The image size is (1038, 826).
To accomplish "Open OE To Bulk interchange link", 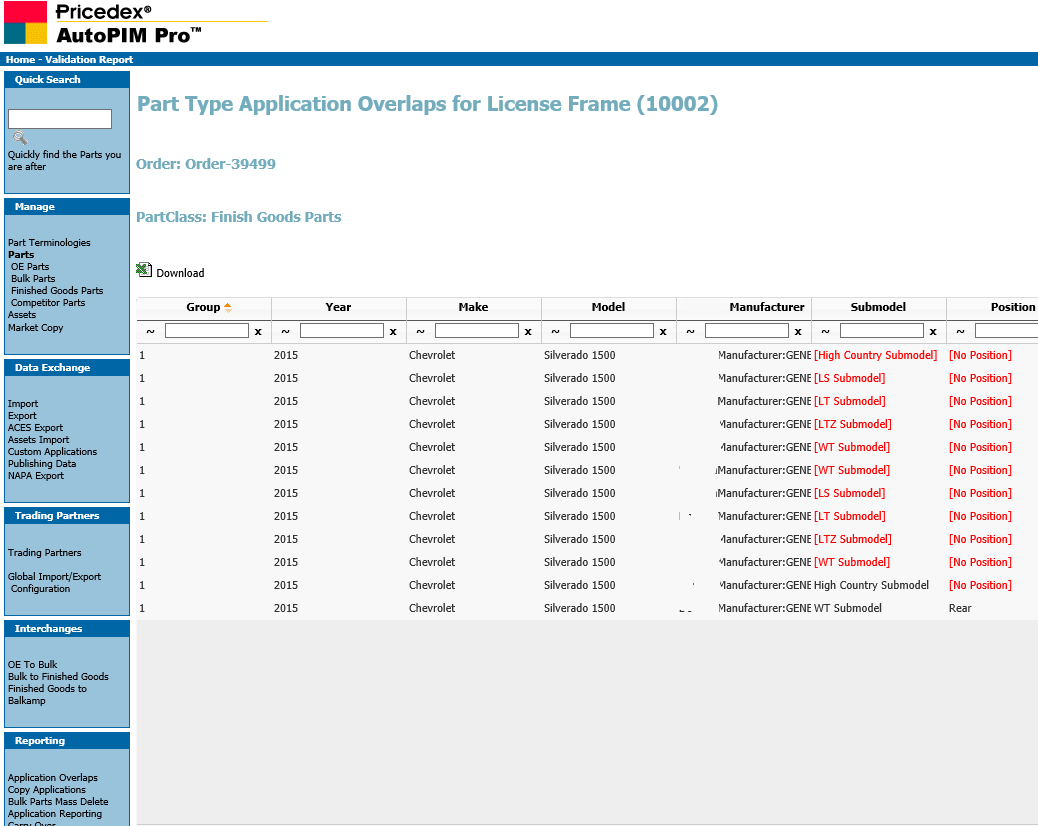I will pos(32,665).
